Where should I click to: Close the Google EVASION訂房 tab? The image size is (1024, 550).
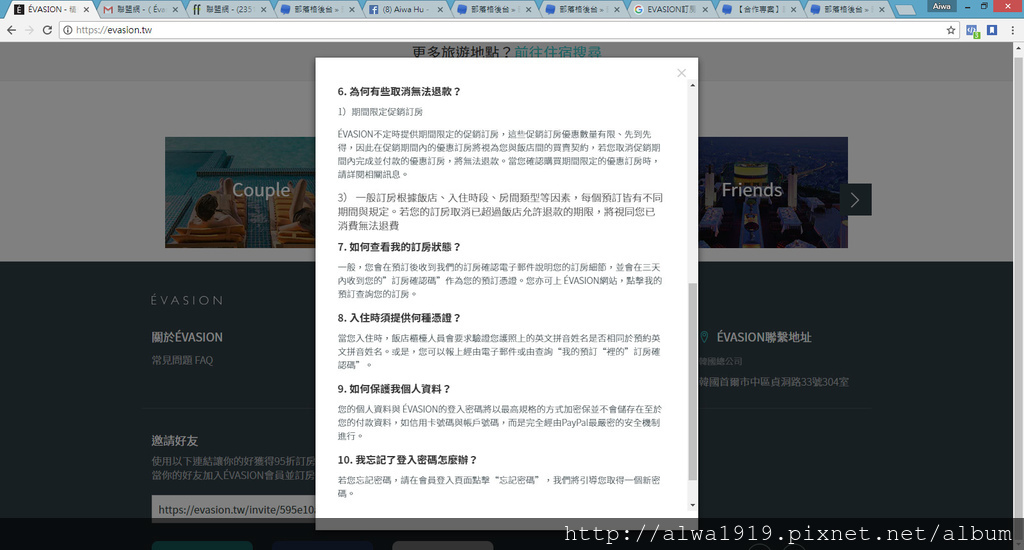coord(705,10)
